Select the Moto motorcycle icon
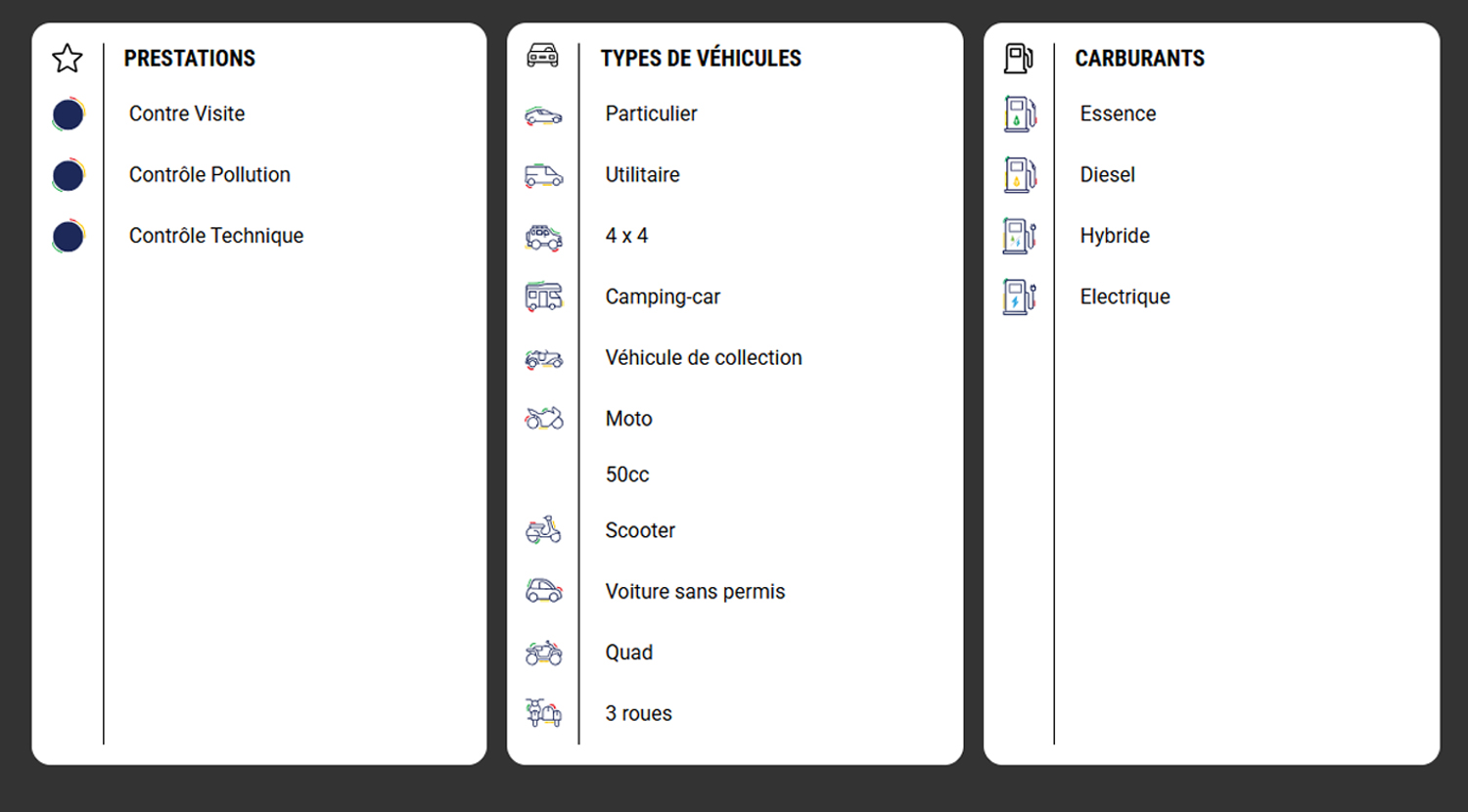 coord(543,419)
